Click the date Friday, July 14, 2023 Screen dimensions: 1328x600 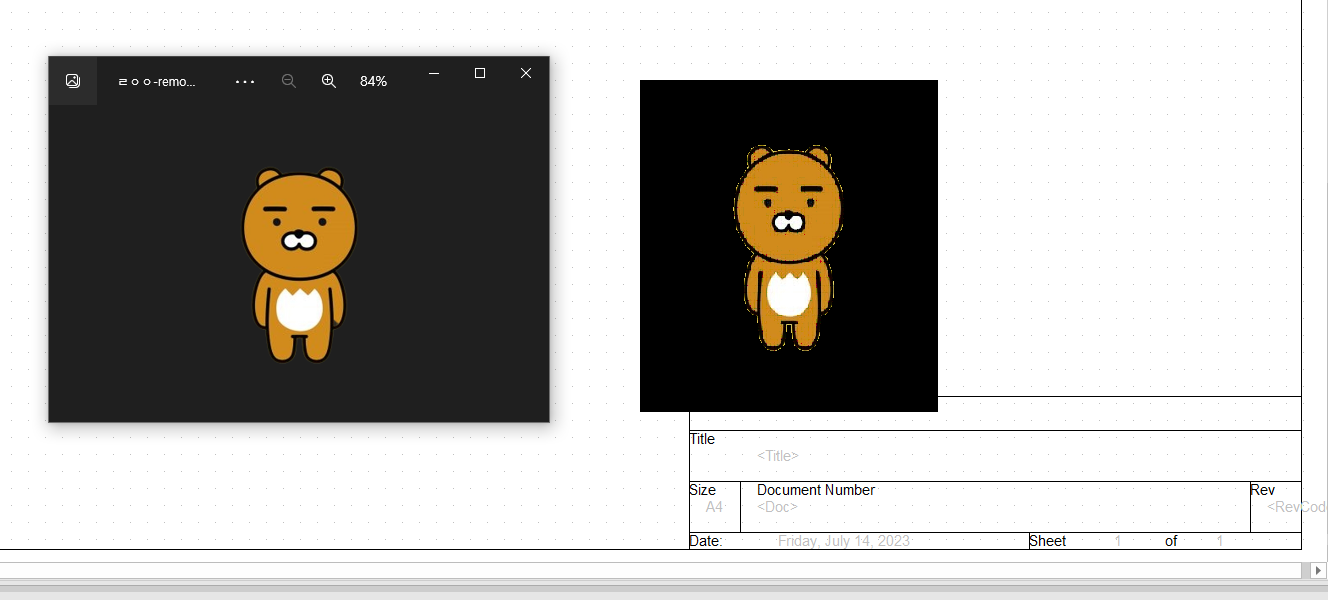844,541
